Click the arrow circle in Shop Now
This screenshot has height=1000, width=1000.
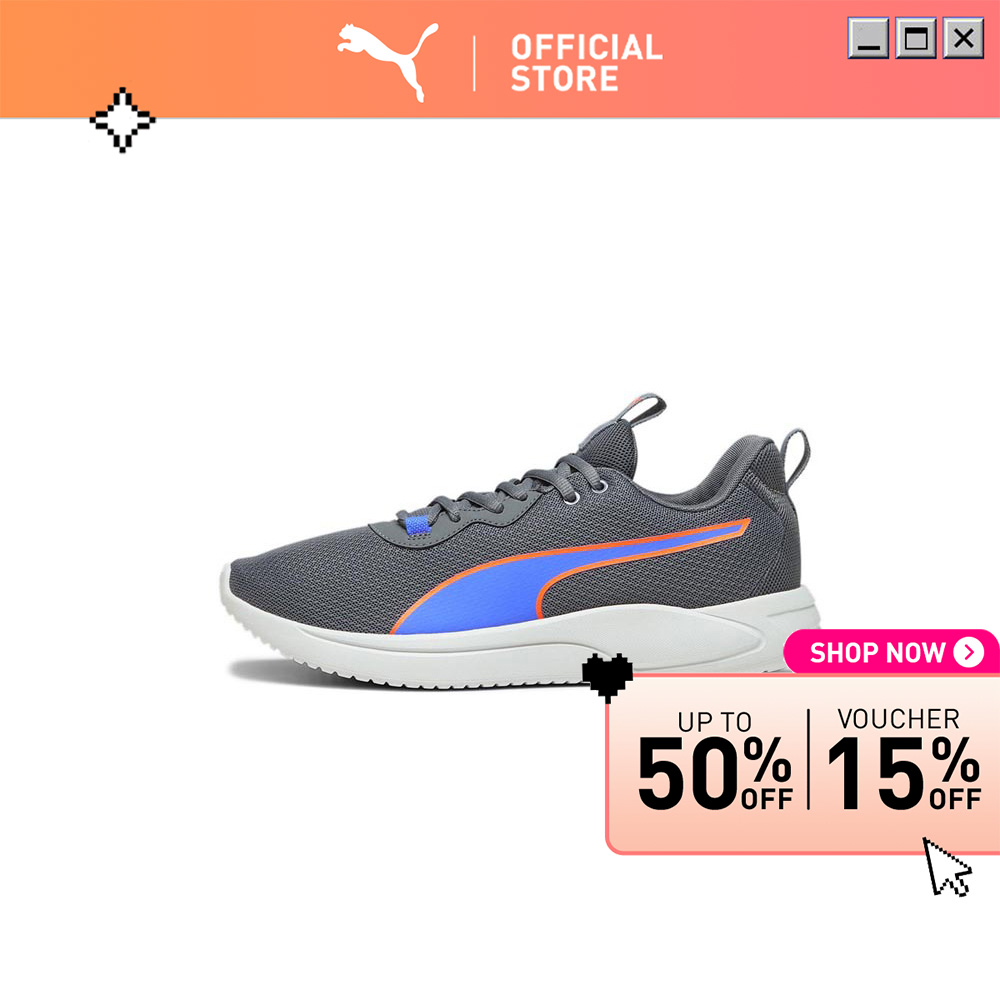pyautogui.click(x=968, y=652)
